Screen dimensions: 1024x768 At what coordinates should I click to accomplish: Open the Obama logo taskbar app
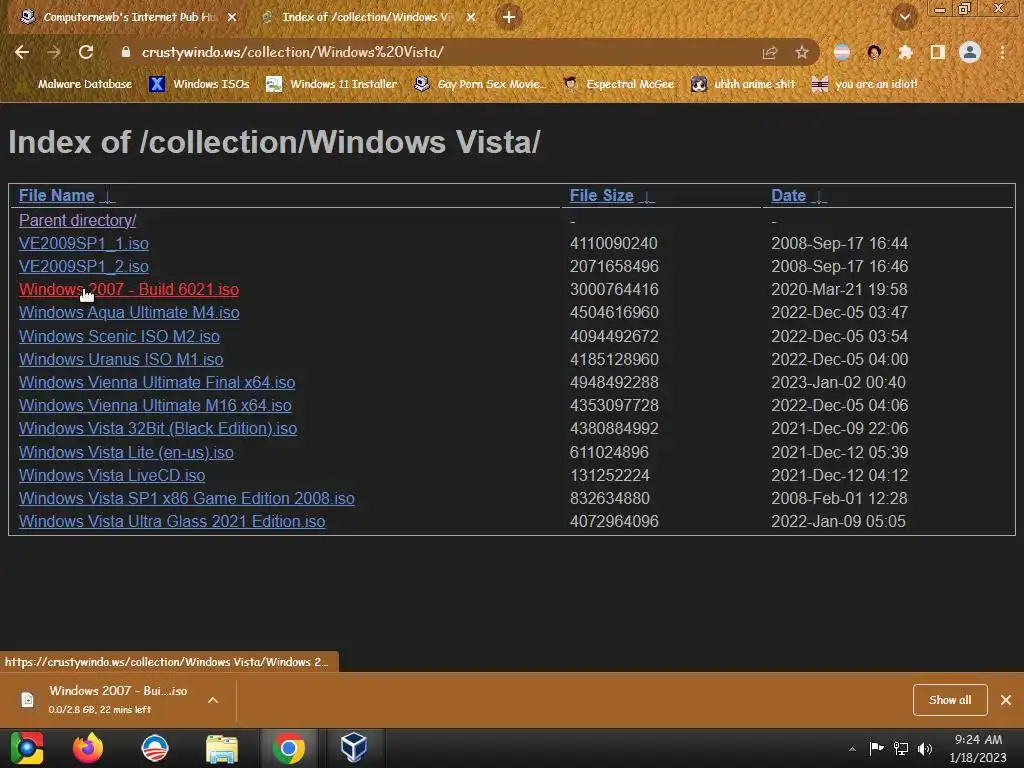[x=155, y=748]
